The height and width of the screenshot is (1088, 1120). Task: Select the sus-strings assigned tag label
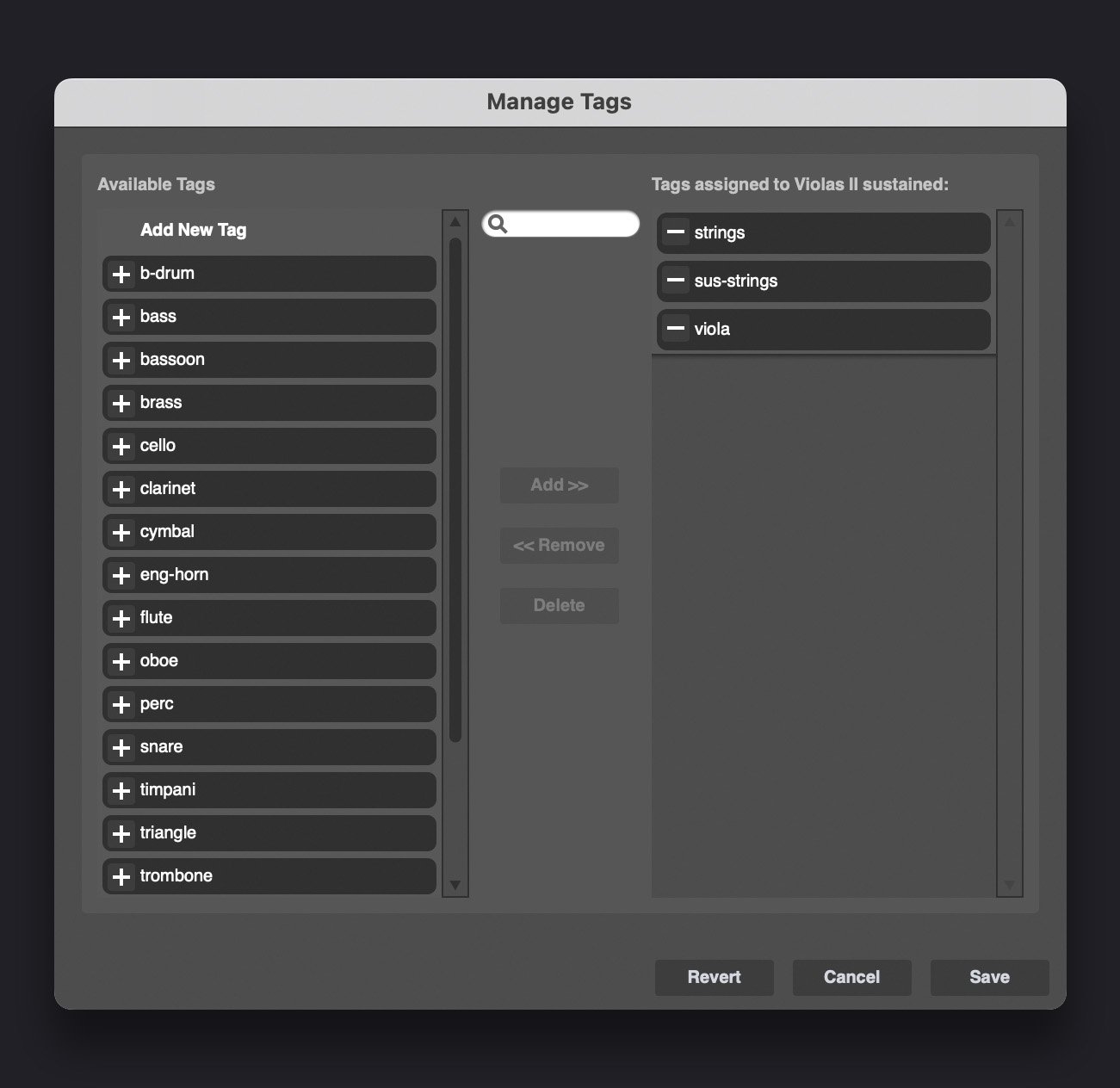point(736,281)
